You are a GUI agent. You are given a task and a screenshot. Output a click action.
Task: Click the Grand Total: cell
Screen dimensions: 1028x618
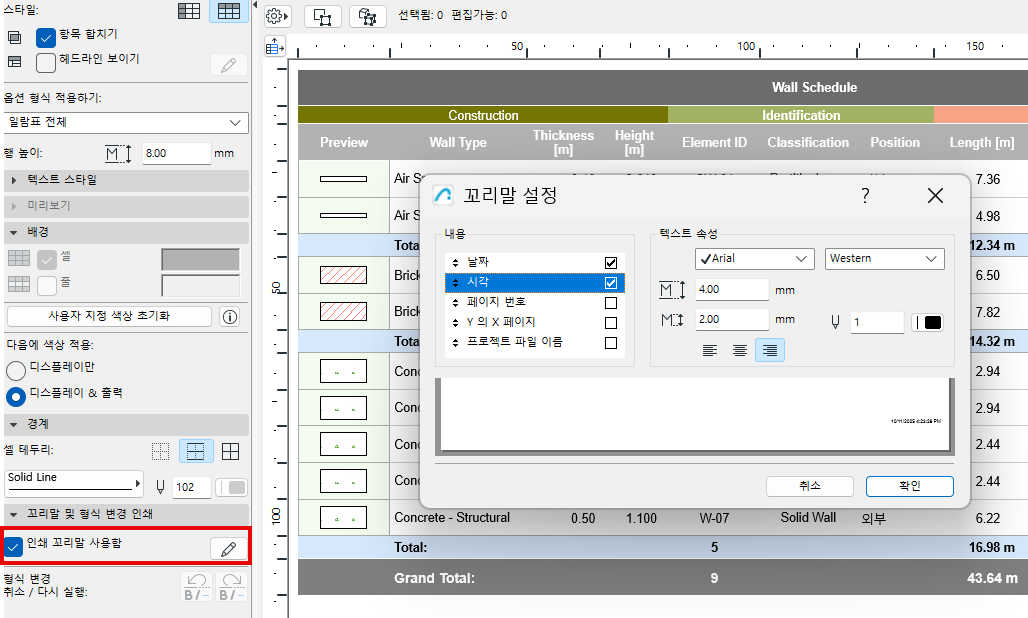(x=434, y=578)
